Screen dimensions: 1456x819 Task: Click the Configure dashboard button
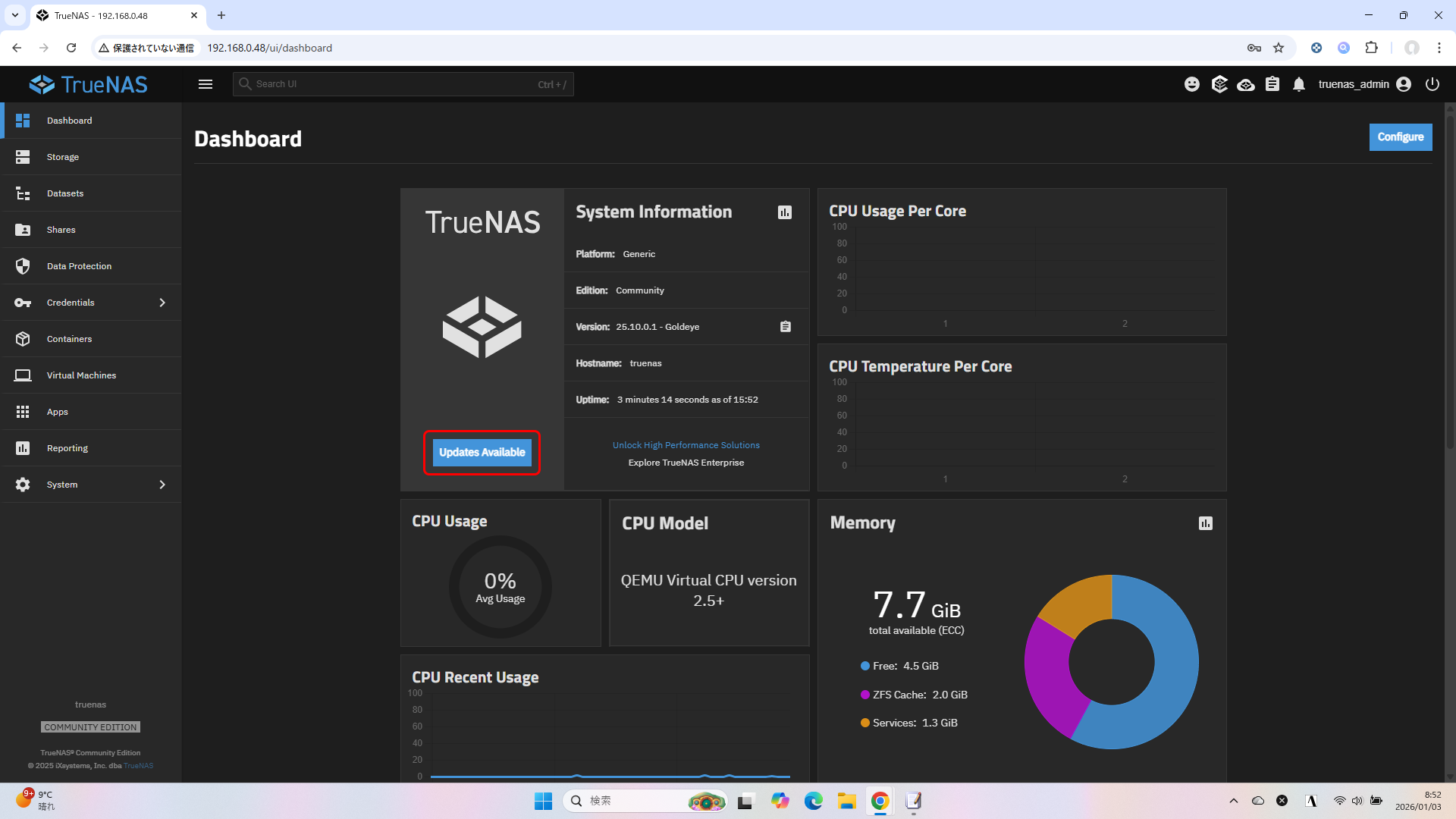coord(1400,137)
